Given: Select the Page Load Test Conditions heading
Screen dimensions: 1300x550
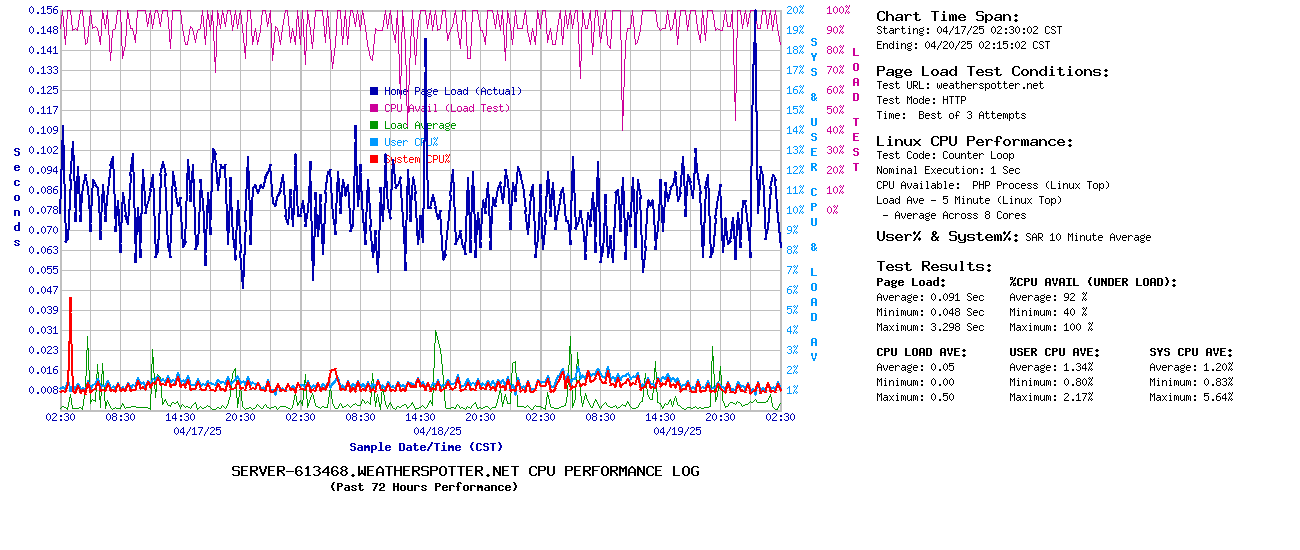Looking at the screenshot, I should [x=992, y=71].
